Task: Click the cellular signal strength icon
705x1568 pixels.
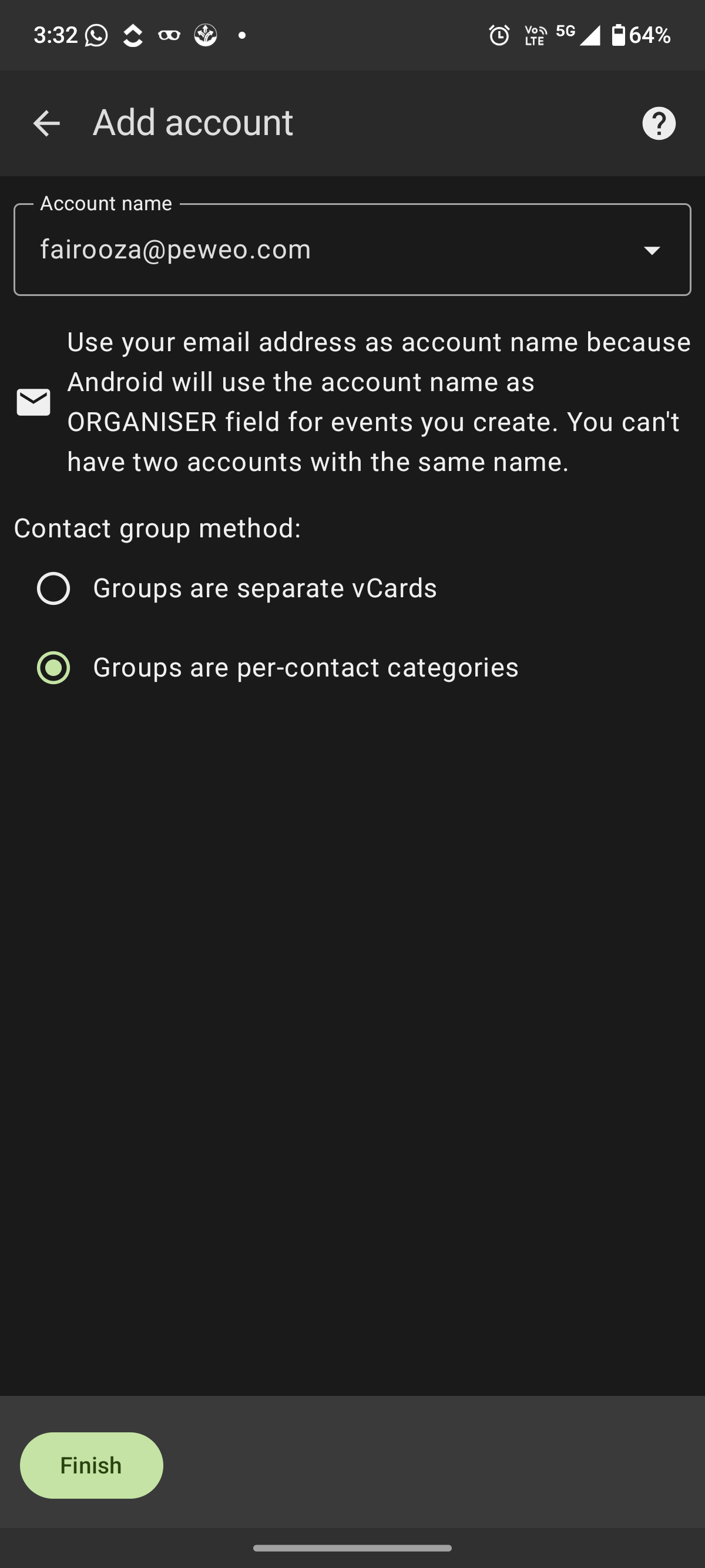Action: click(x=589, y=35)
